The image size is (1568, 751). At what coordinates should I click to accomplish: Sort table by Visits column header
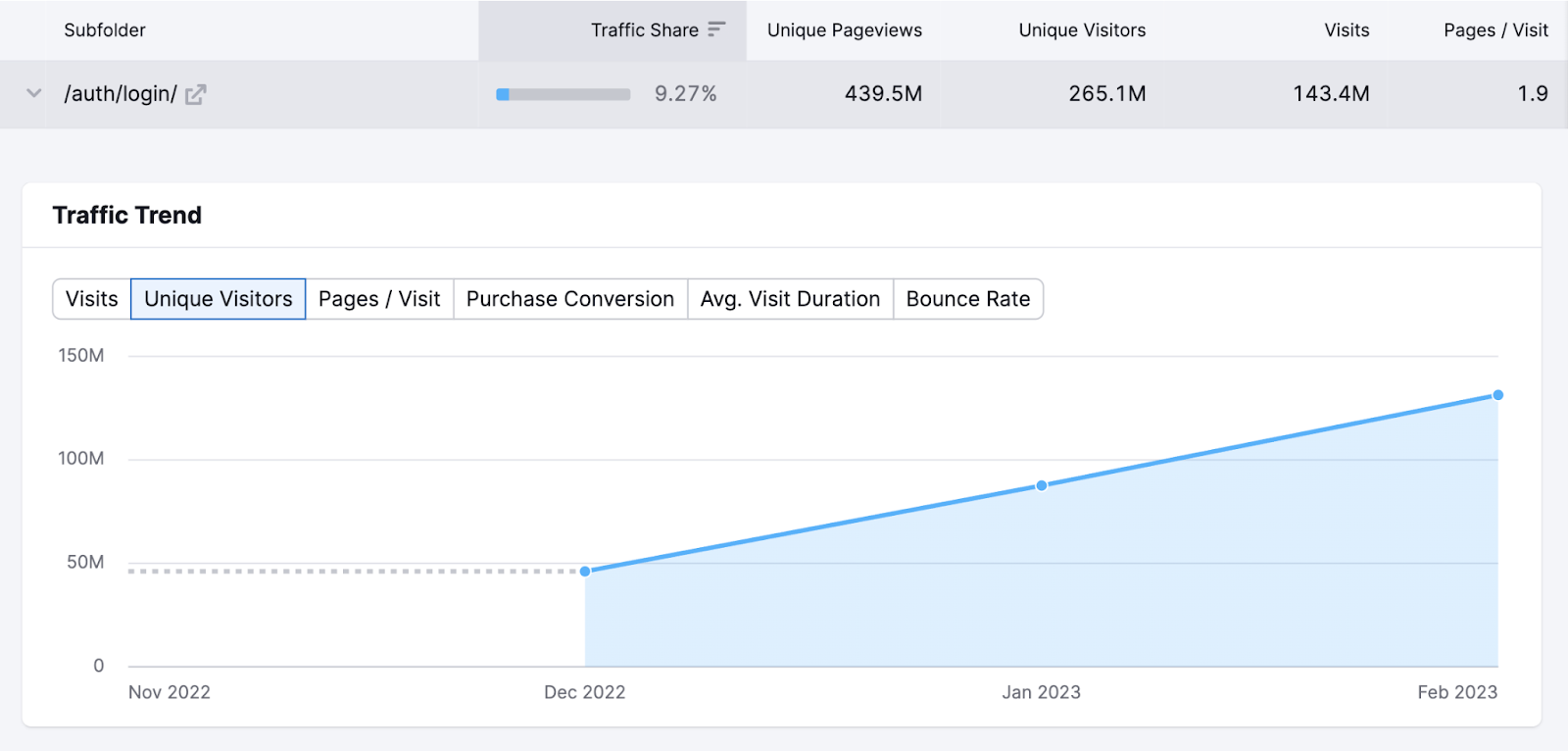click(1347, 30)
